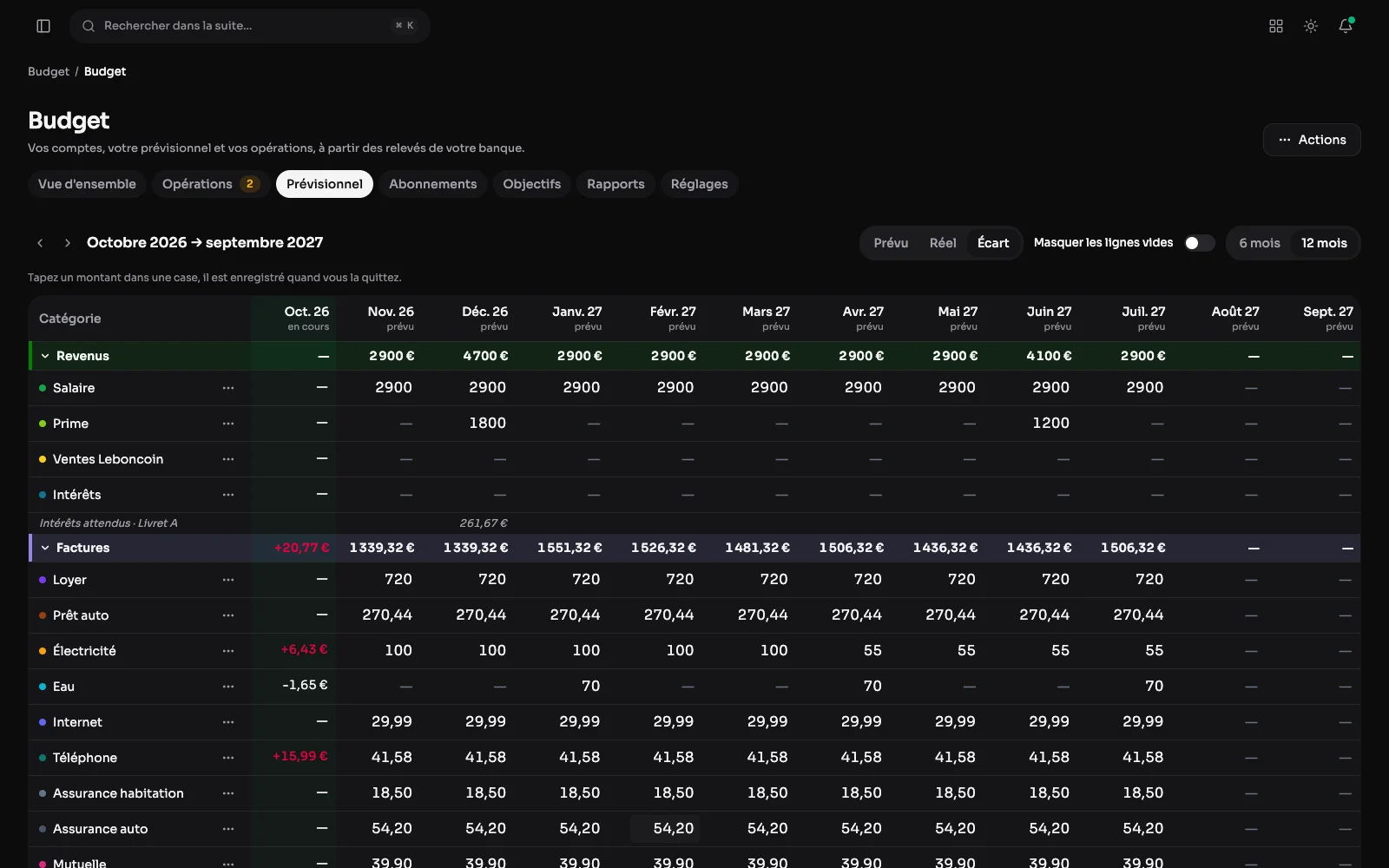Open Loyer row options menu
Screen dimensions: 1389x868
(228, 580)
